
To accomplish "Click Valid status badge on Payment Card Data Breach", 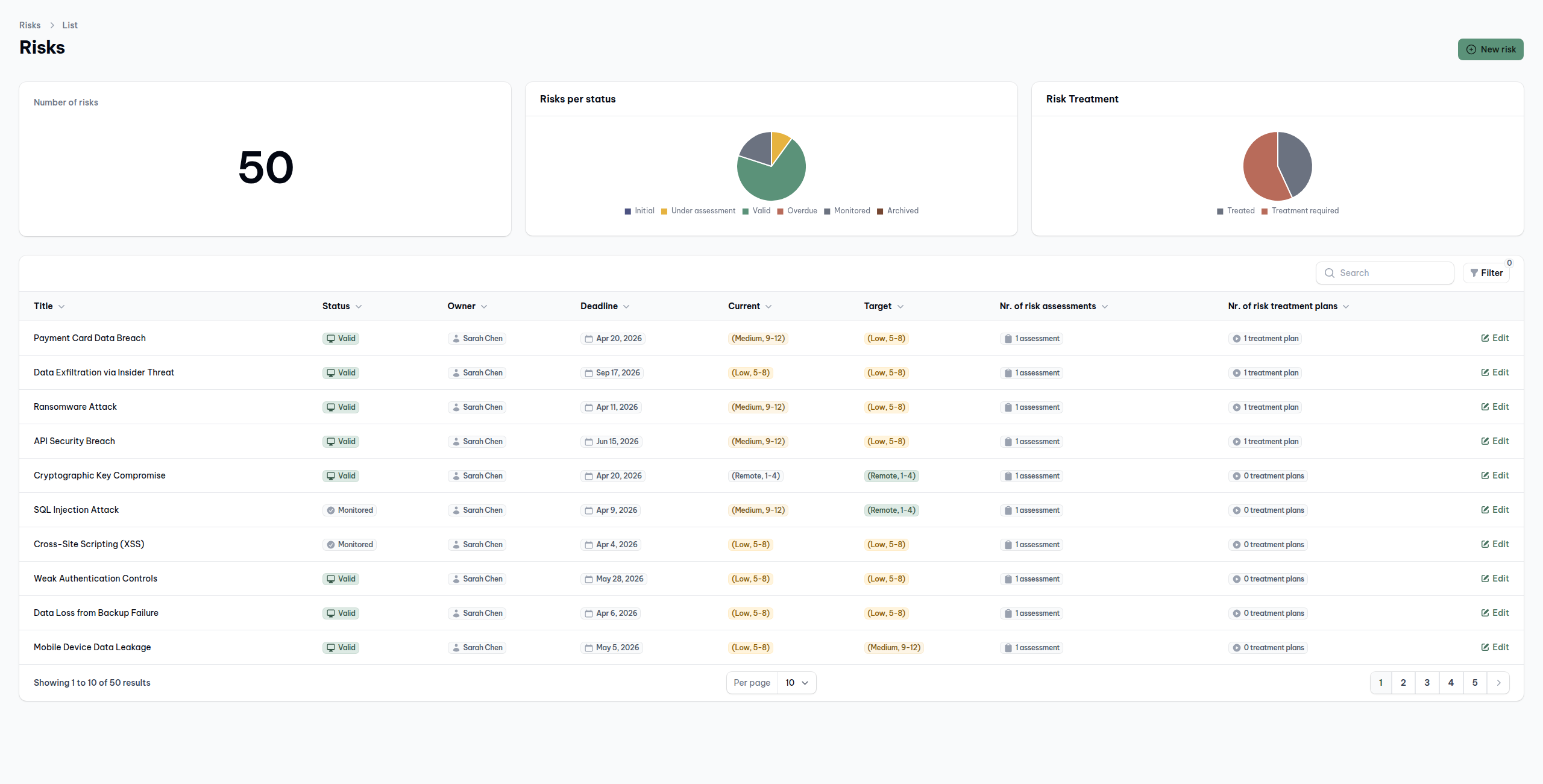I will 341,339.
